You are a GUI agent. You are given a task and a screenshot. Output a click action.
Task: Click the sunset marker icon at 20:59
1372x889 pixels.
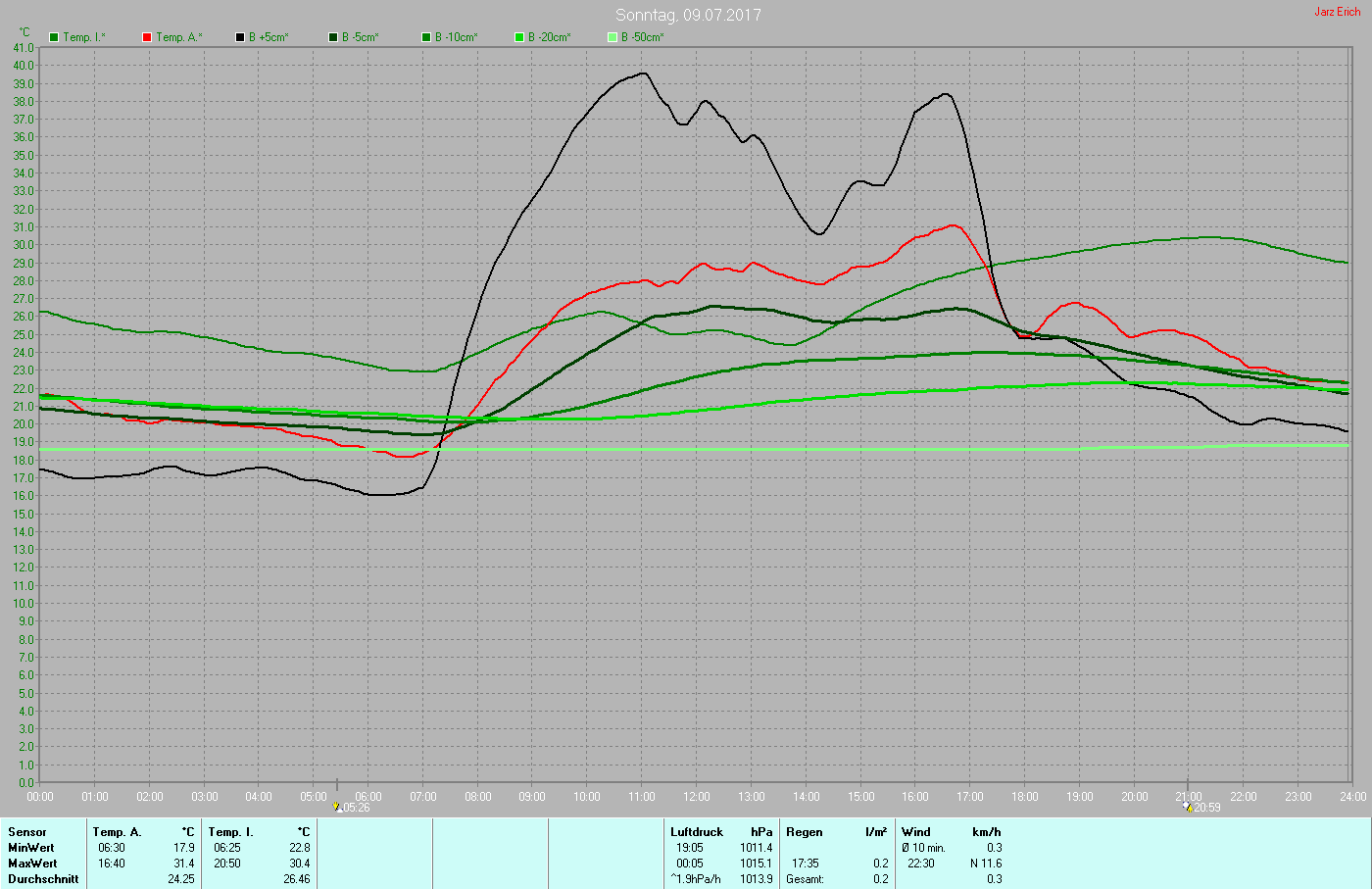pos(1188,808)
